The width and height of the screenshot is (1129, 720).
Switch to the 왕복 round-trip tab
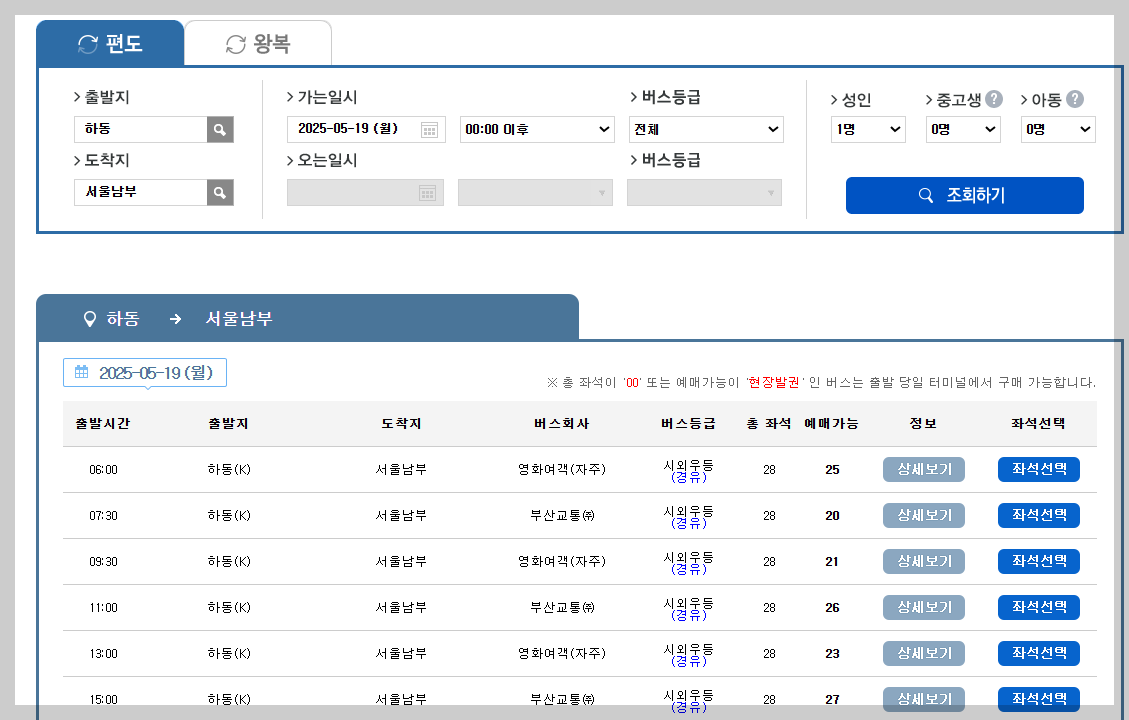click(x=258, y=43)
